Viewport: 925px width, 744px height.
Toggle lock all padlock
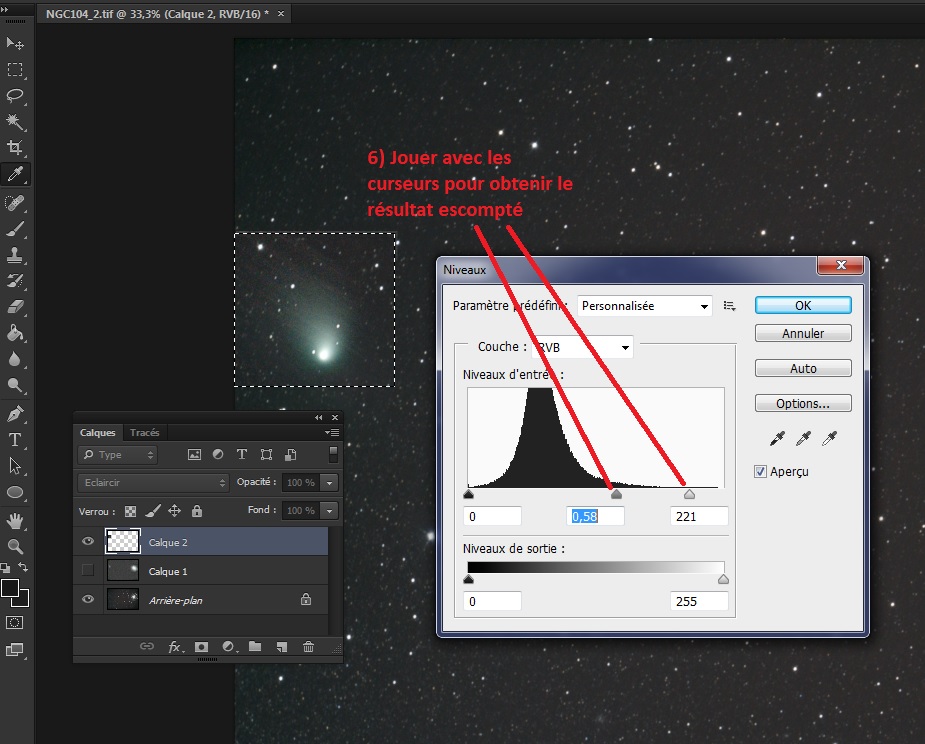coord(197,511)
